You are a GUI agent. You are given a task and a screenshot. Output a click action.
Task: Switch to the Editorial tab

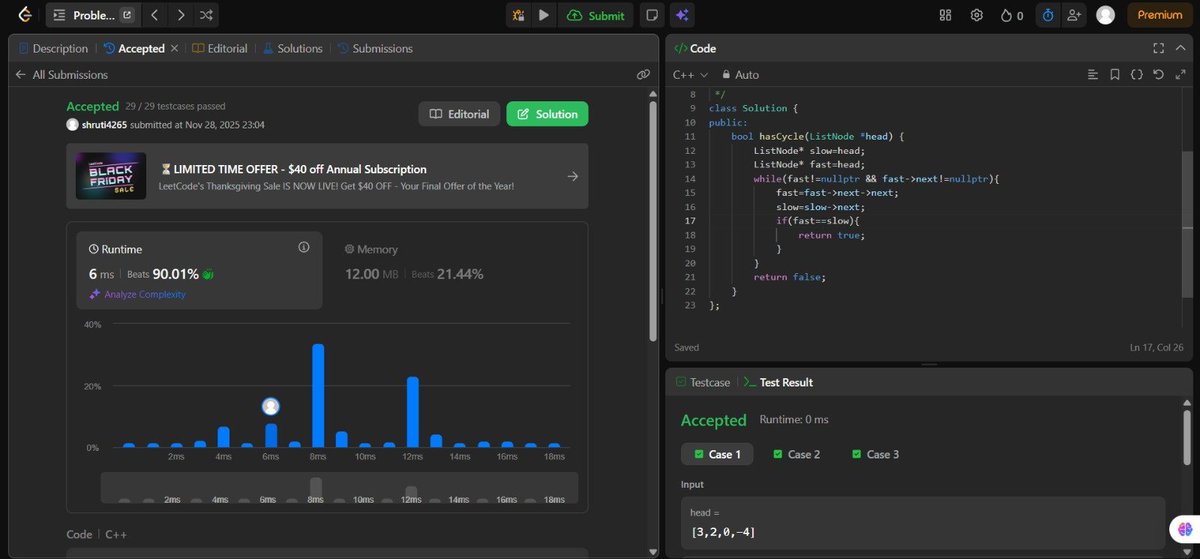[x=219, y=48]
